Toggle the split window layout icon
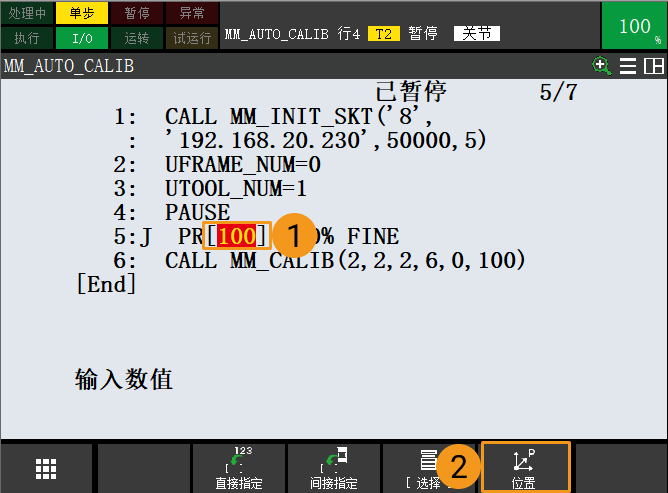 pos(653,66)
